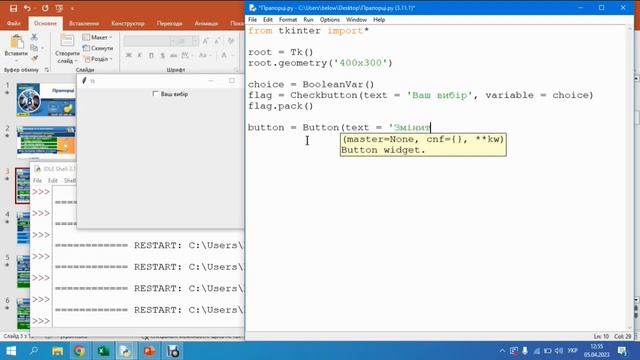
Task: Click the Cut scissors icon
Action: pos(34,37)
